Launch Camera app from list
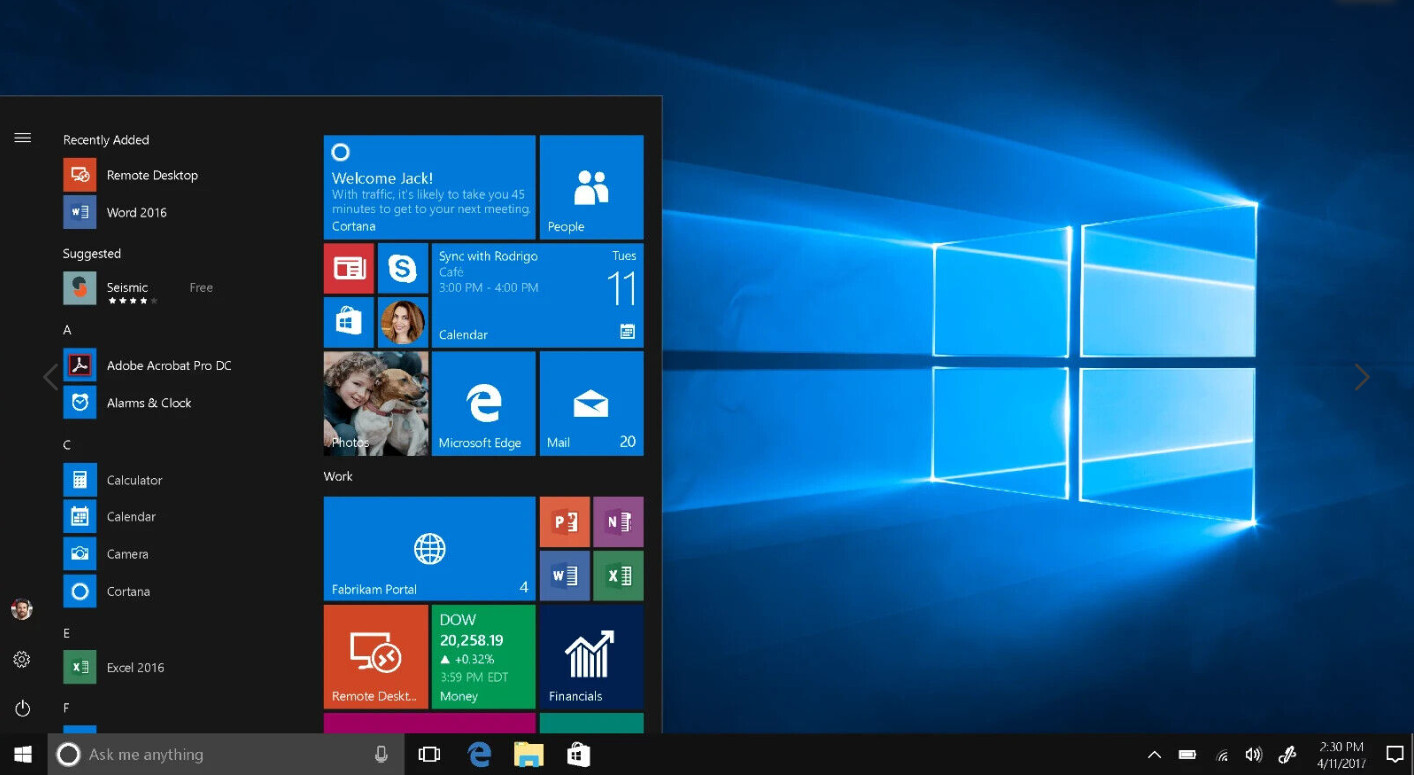This screenshot has width=1414, height=775. 106,554
